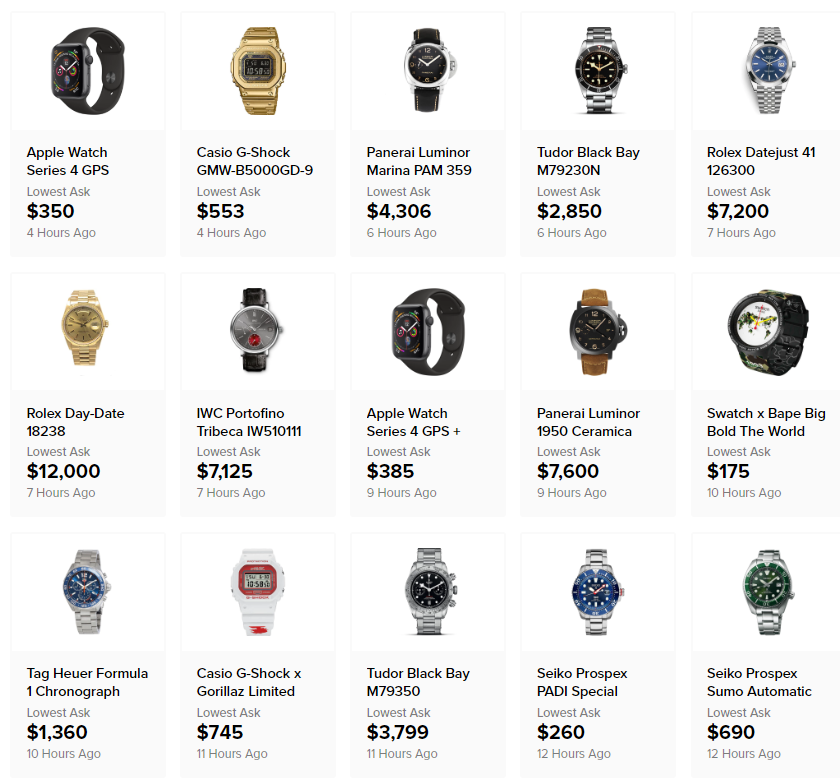Viewport: 840px width, 778px height.
Task: Open the Tudor Black Bay M79350 listing title
Action: (418, 682)
